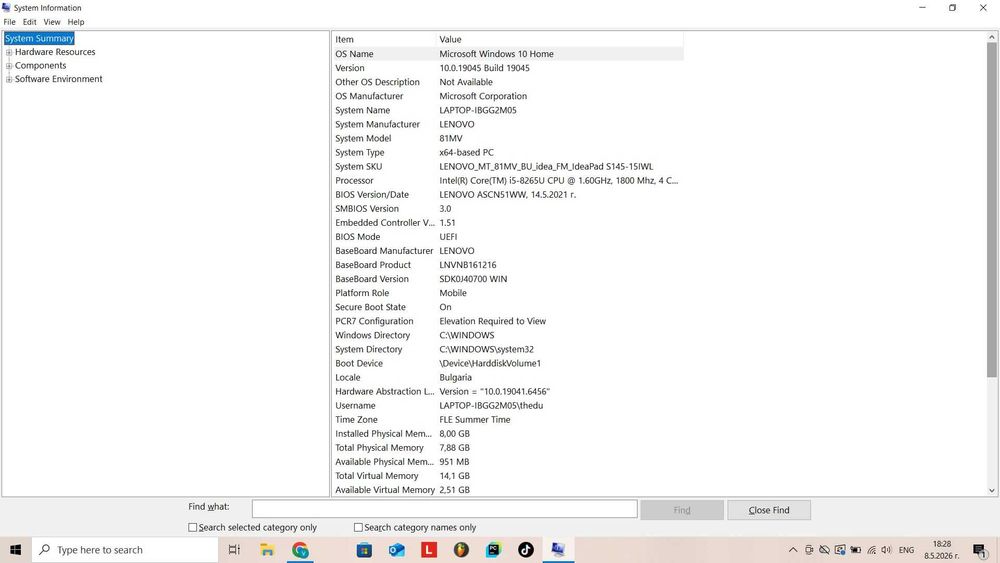Viewport: 1000px width, 563px height.
Task: Open the File menu
Action: 10,22
